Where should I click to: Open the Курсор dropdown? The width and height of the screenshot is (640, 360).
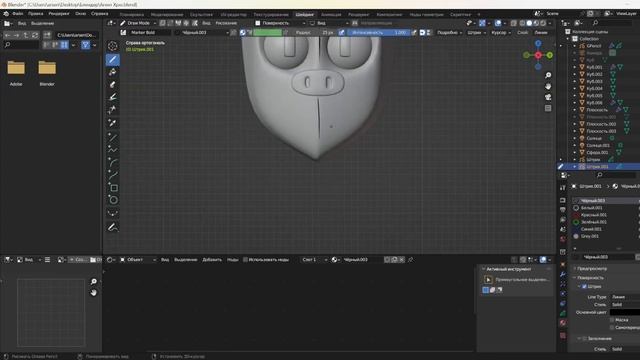[x=500, y=32]
